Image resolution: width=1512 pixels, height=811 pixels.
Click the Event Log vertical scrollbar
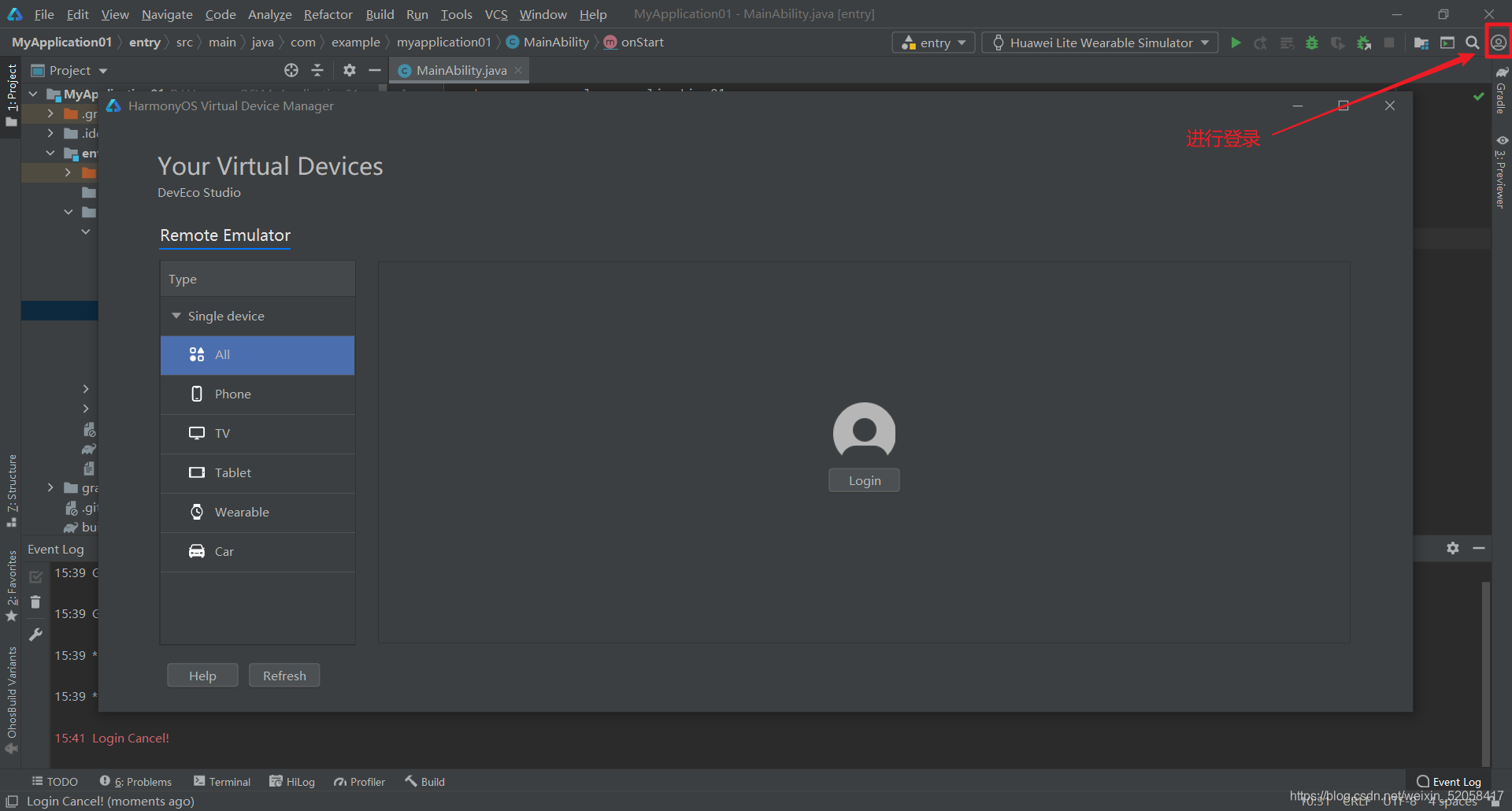[x=1485, y=673]
